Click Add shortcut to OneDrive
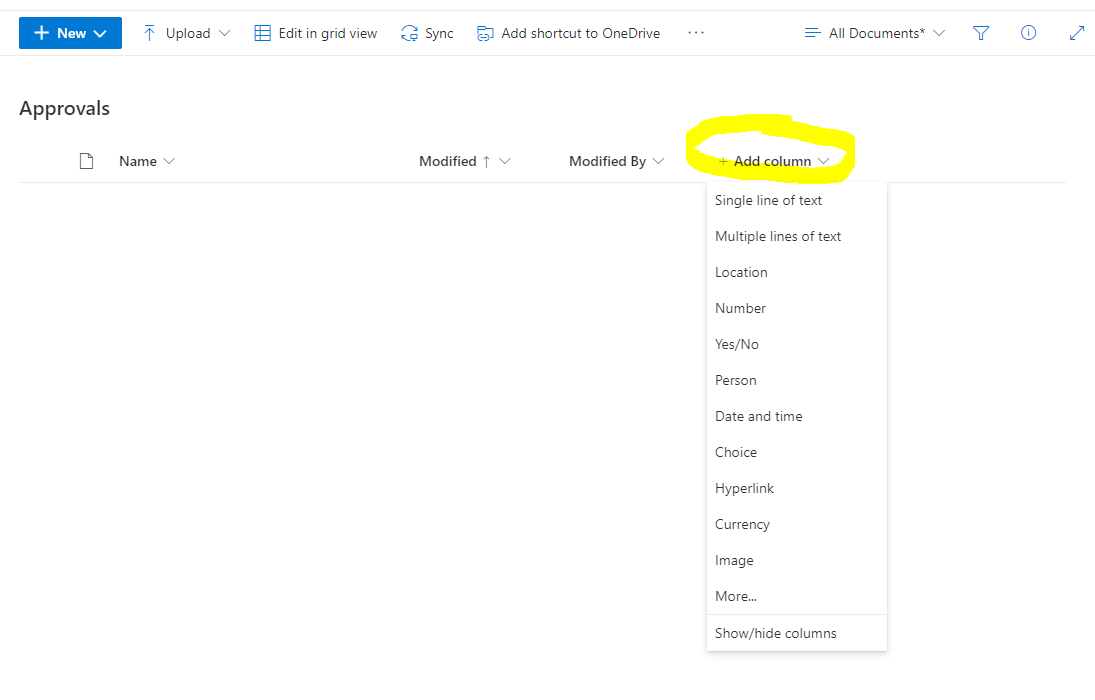This screenshot has height=700, width=1095. tap(568, 33)
